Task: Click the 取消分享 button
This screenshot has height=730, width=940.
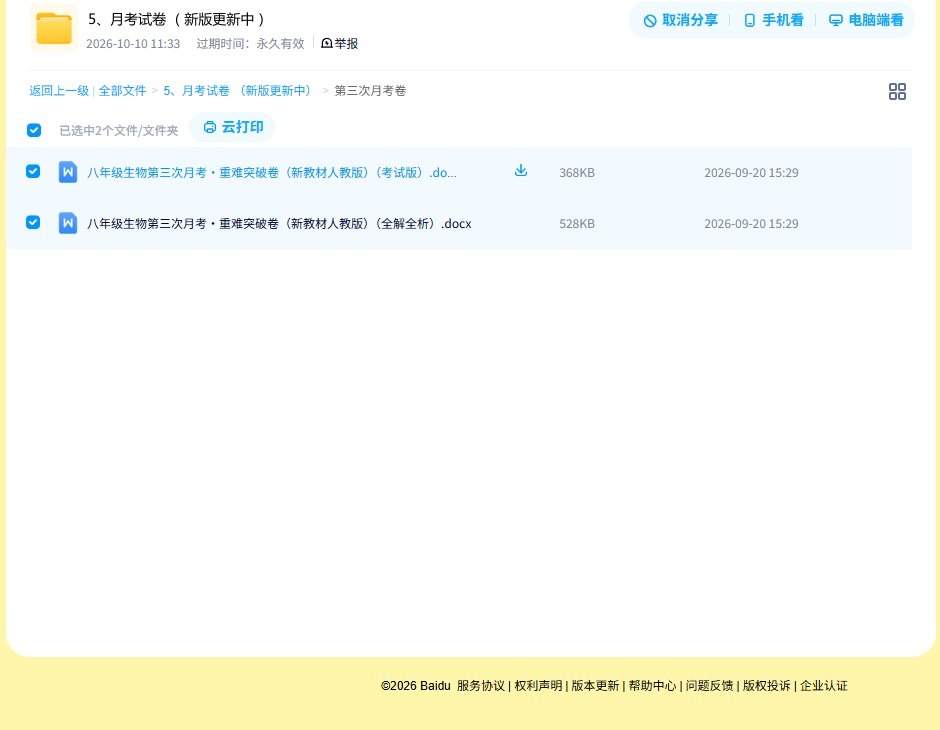Action: (680, 20)
